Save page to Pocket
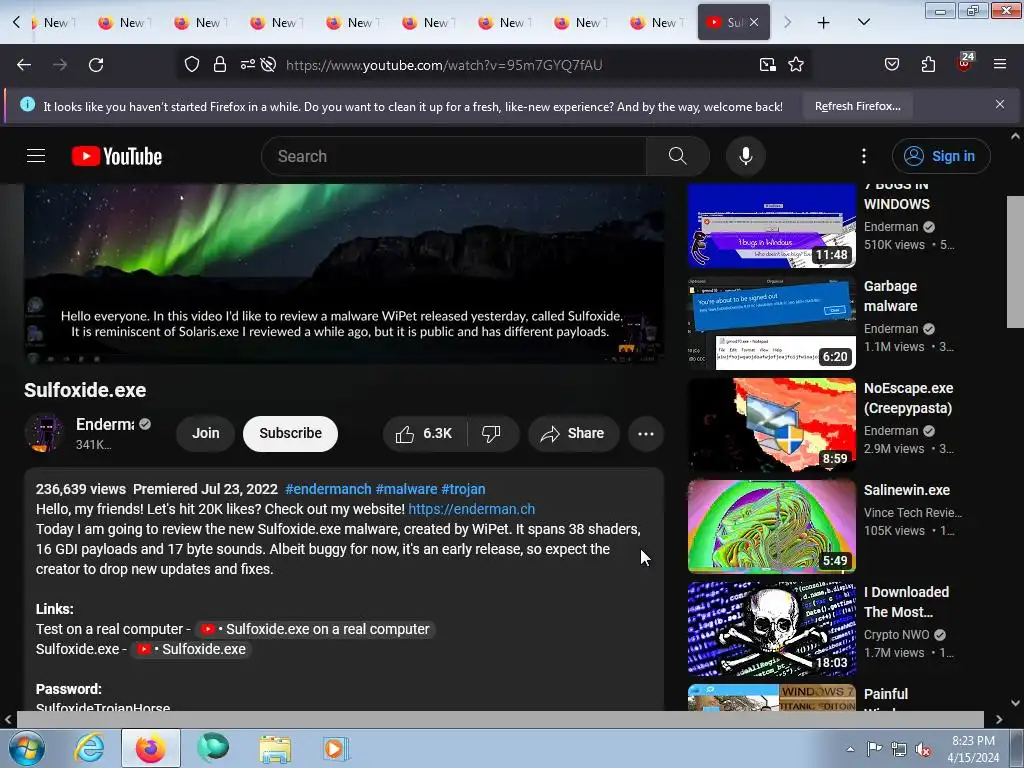Viewport: 1024px width, 768px height. coord(891,65)
